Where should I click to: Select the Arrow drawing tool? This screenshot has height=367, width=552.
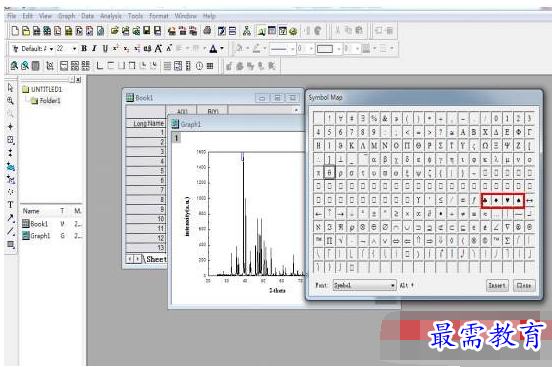coord(10,218)
